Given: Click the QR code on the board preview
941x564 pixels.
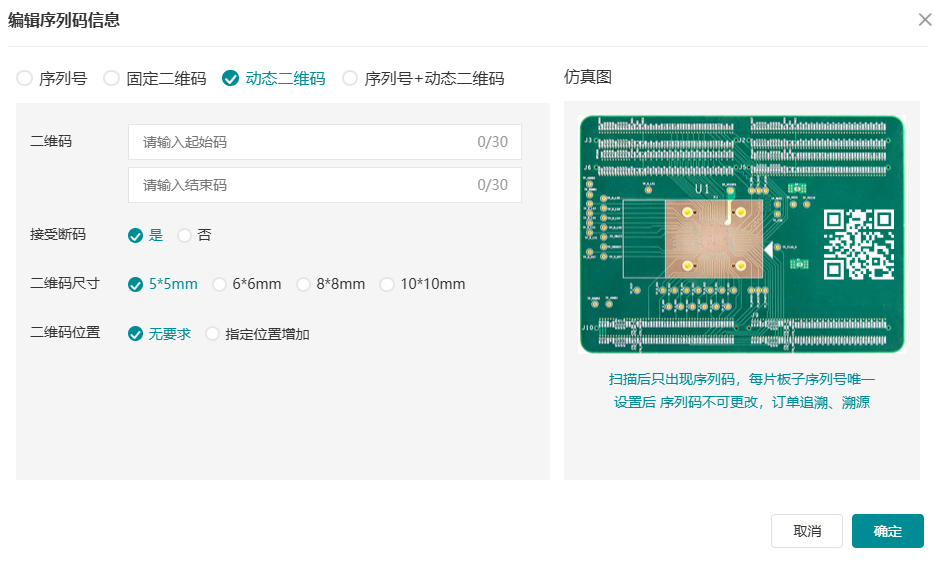Looking at the screenshot, I should (859, 244).
